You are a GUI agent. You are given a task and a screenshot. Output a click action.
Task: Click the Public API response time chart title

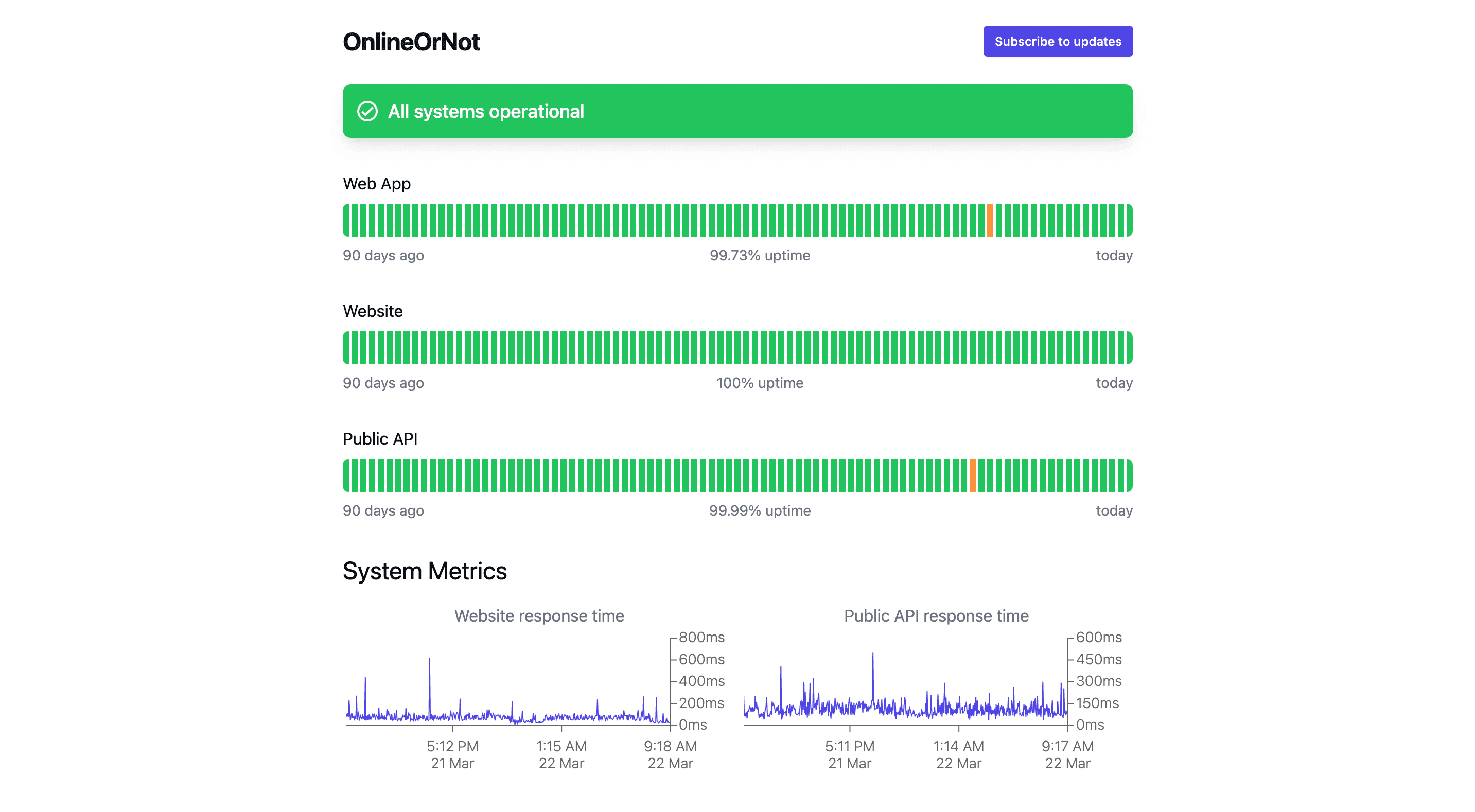(x=936, y=615)
